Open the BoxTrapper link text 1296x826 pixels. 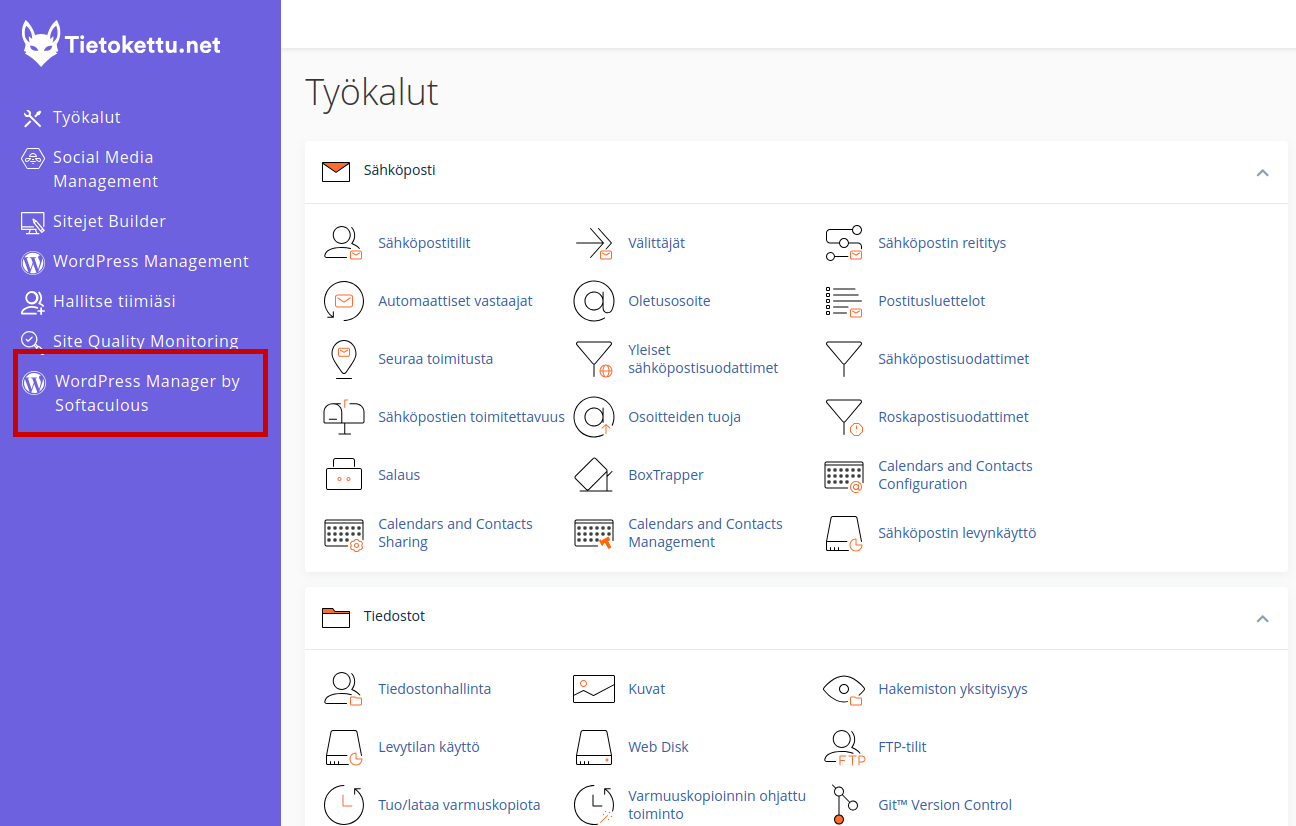click(666, 475)
